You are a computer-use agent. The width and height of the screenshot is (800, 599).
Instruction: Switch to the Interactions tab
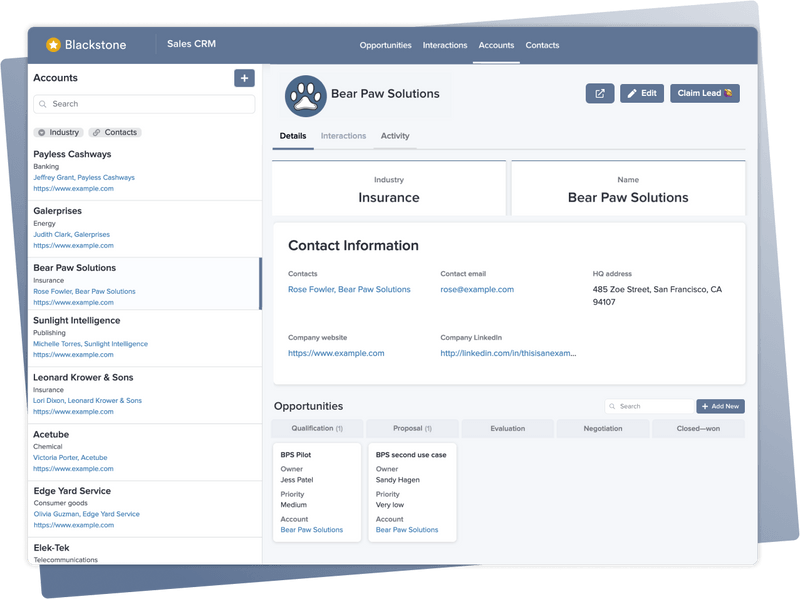point(344,136)
